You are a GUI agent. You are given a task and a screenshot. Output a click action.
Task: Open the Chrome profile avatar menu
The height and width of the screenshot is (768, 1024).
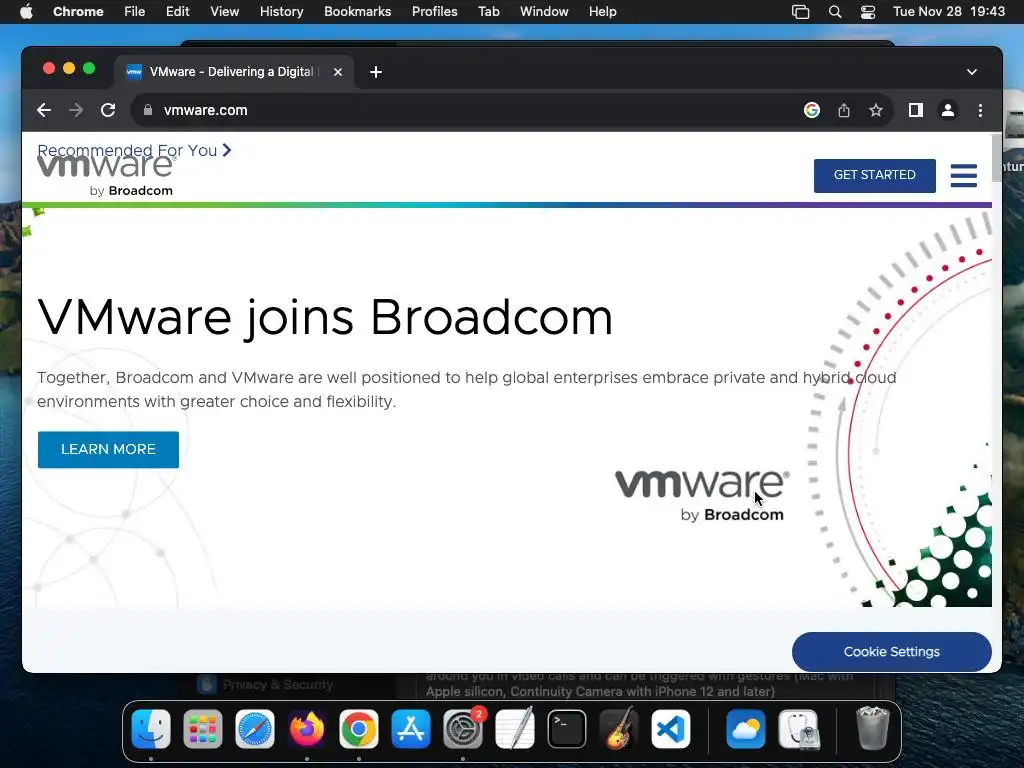pyautogui.click(x=948, y=110)
